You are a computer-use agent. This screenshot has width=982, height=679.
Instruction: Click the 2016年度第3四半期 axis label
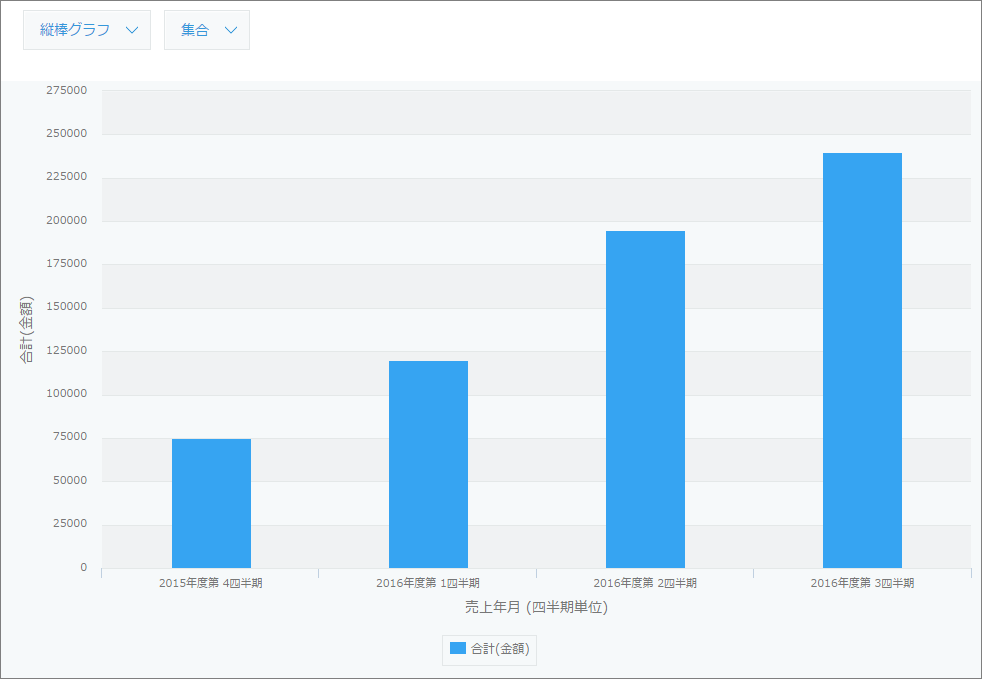[x=863, y=581]
